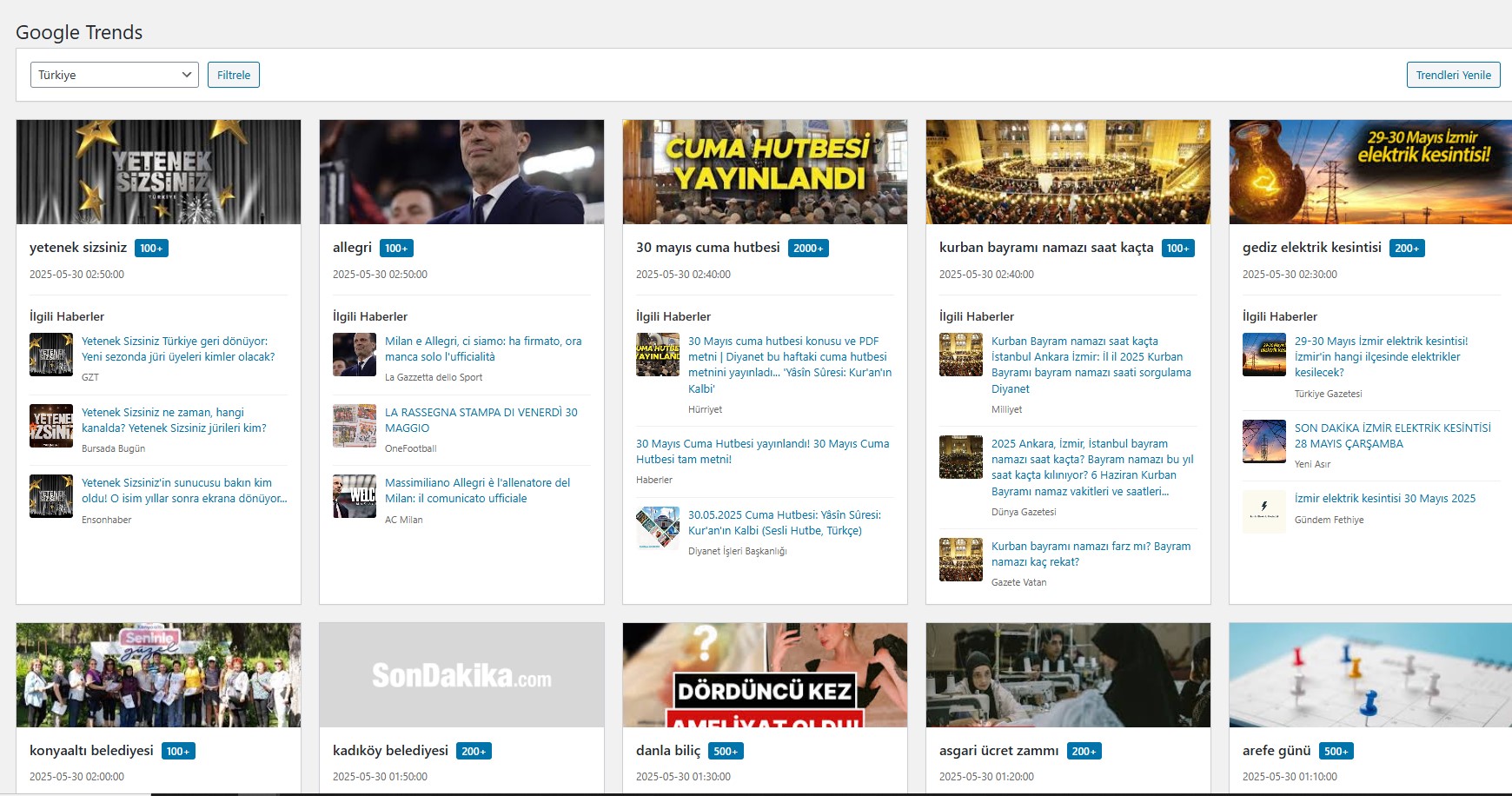This screenshot has height=796, width=1512.
Task: Click Dünya Gazetesi article thumbnail
Action: 961,457
